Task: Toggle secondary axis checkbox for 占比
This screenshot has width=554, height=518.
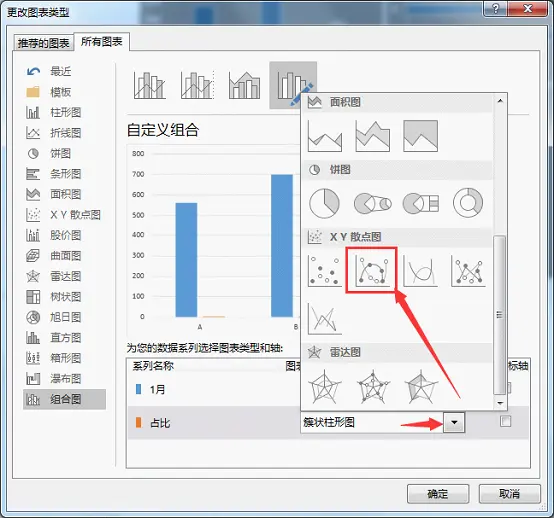Action: click(506, 421)
